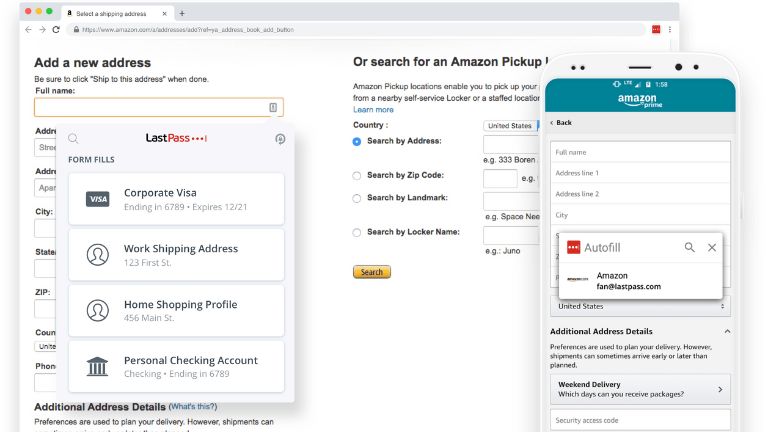This screenshot has height=432, width=768.
Task: Select Search by Zip Code radio button
Action: pos(357,176)
